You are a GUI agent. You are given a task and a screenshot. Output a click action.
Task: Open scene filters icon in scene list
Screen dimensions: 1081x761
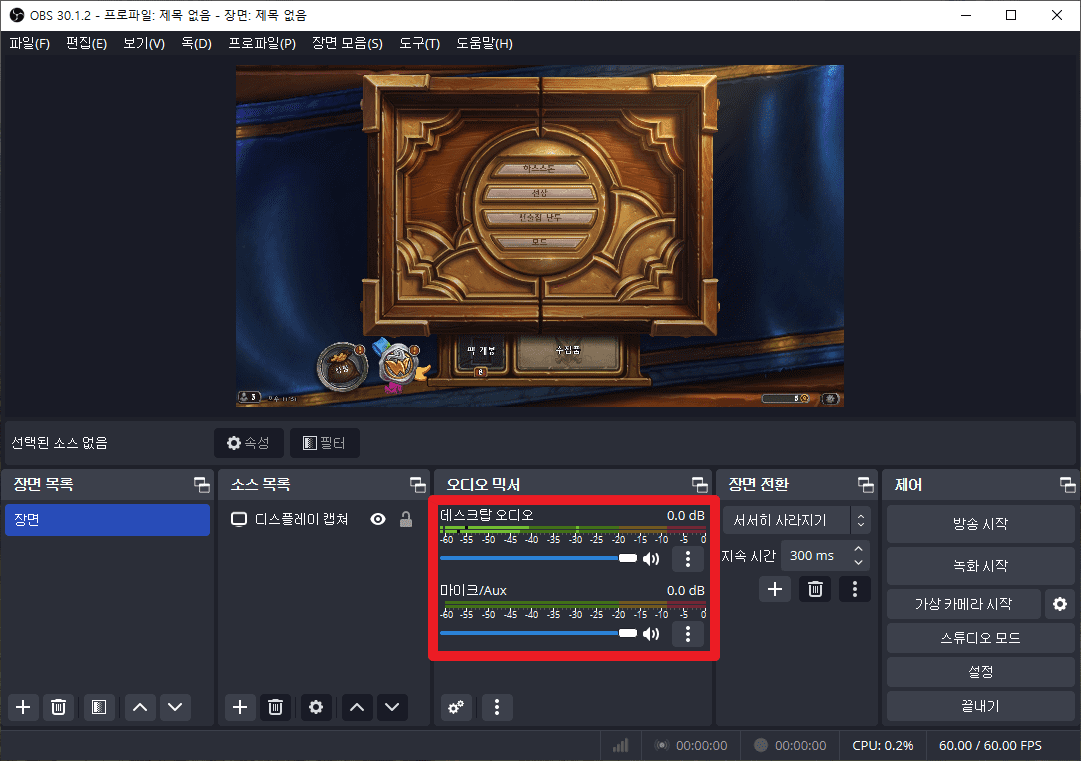[99, 707]
